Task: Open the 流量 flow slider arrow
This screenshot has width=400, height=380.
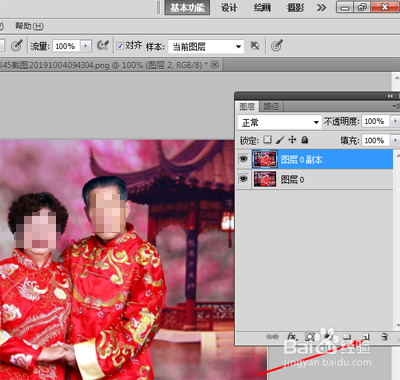Action: click(86, 46)
